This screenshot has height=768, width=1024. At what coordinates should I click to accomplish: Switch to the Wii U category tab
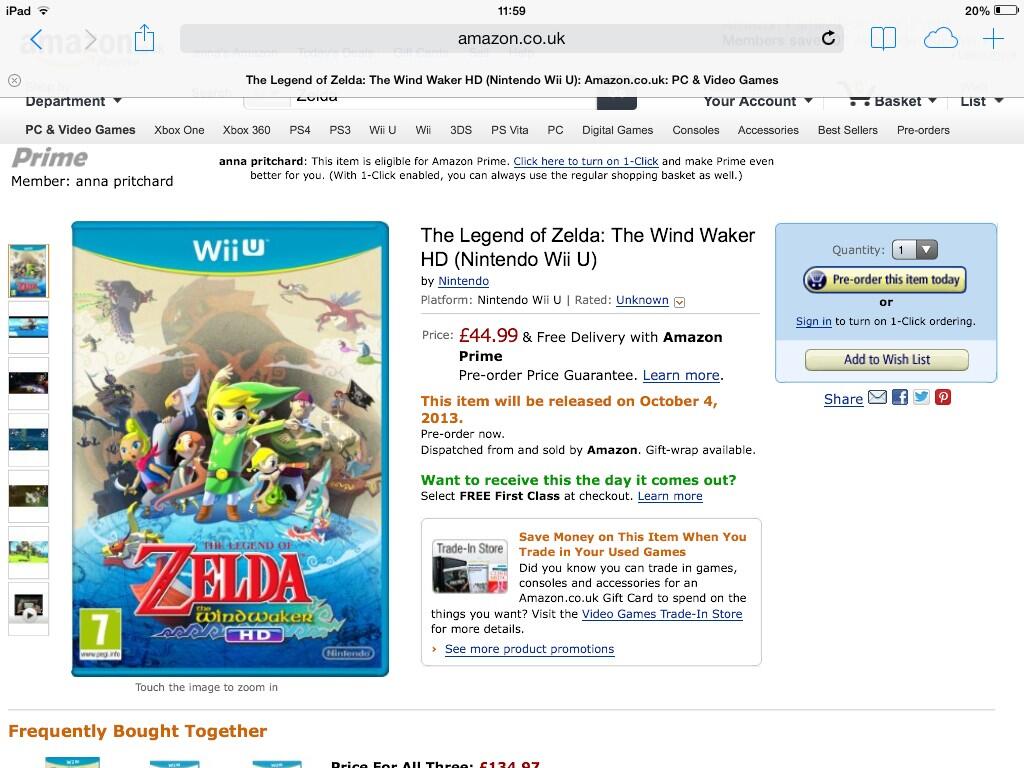[383, 130]
